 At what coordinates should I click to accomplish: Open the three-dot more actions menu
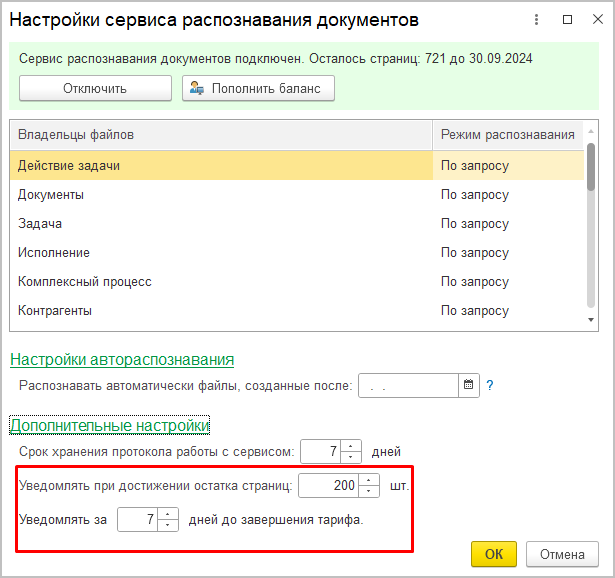point(536,20)
